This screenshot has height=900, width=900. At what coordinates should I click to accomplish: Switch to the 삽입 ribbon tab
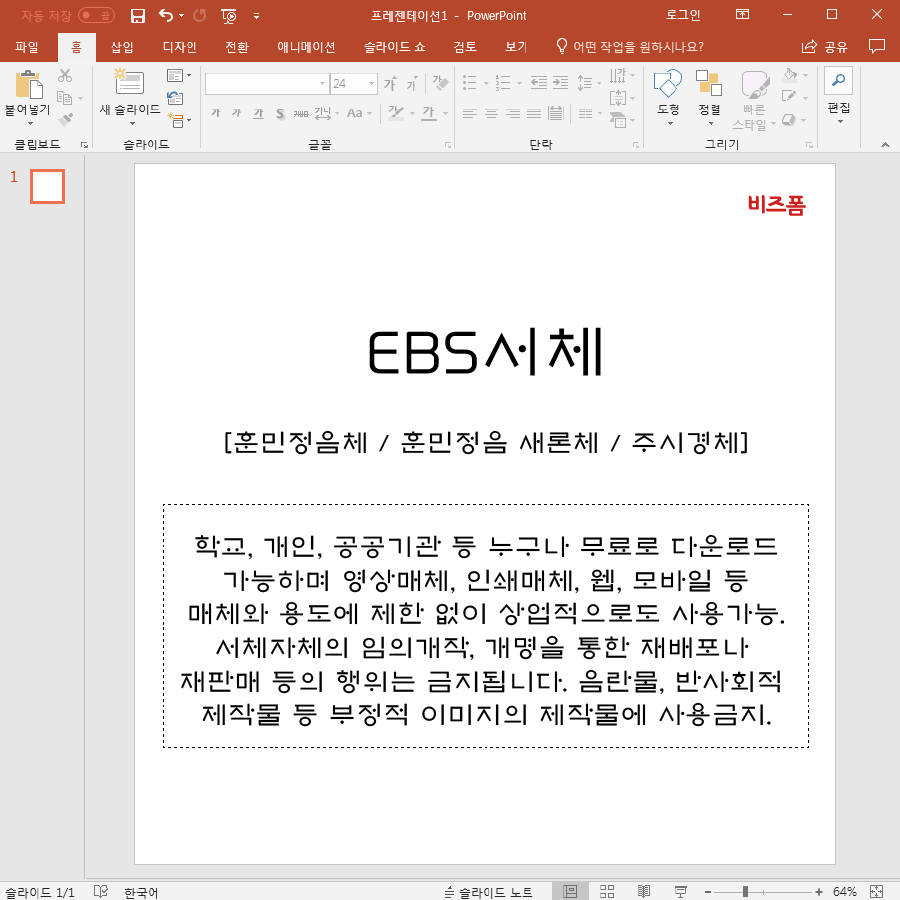coord(121,46)
